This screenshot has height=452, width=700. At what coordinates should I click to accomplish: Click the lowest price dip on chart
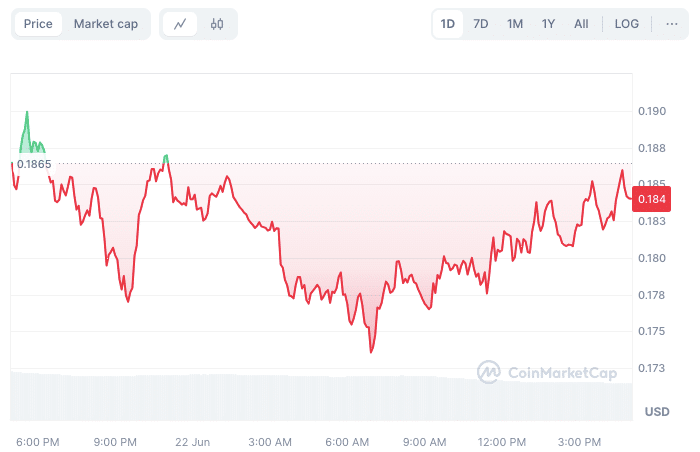click(x=371, y=351)
